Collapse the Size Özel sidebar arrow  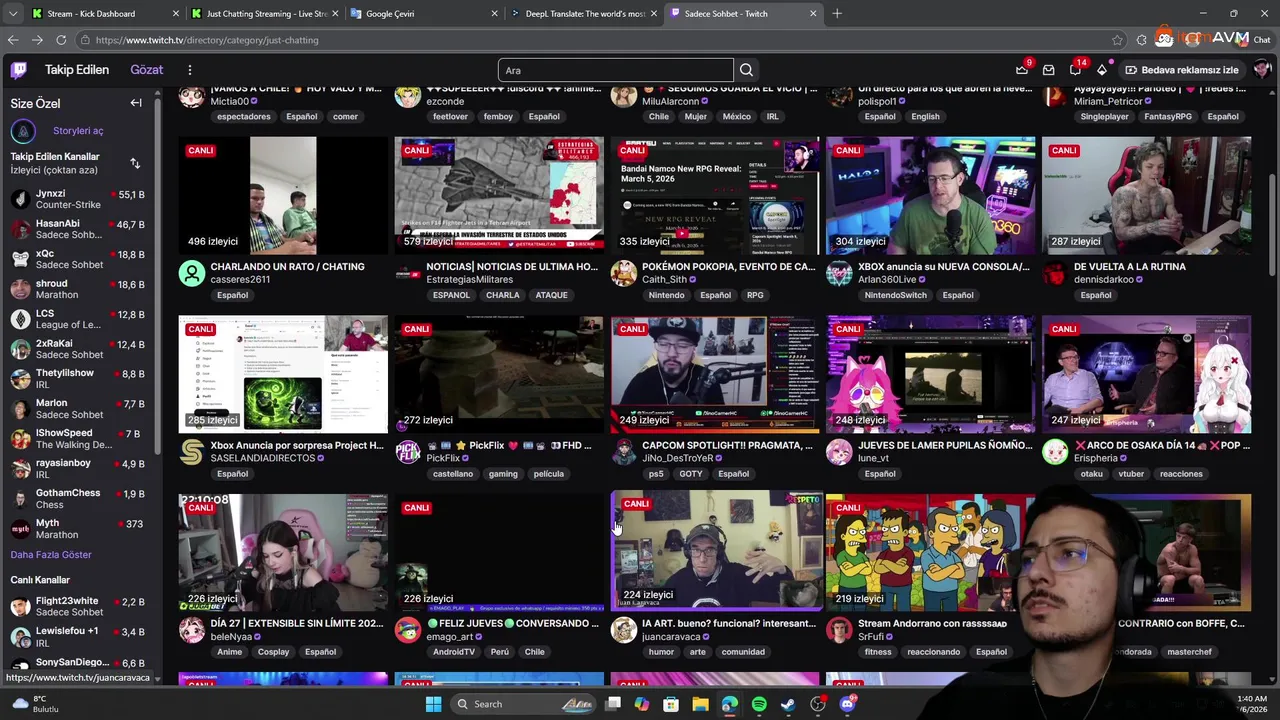(136, 103)
